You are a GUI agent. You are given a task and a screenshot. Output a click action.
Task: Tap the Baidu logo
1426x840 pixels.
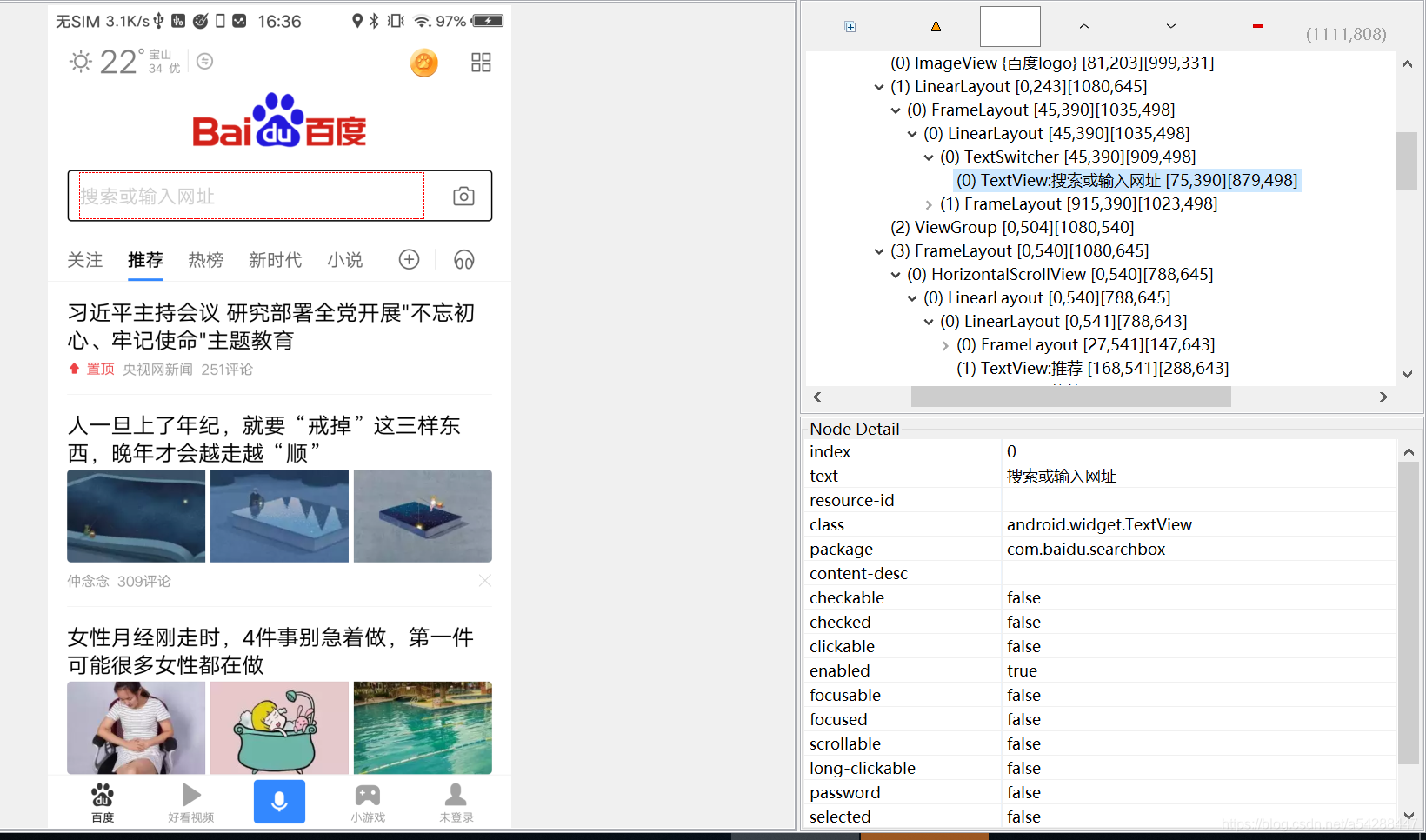[x=279, y=120]
